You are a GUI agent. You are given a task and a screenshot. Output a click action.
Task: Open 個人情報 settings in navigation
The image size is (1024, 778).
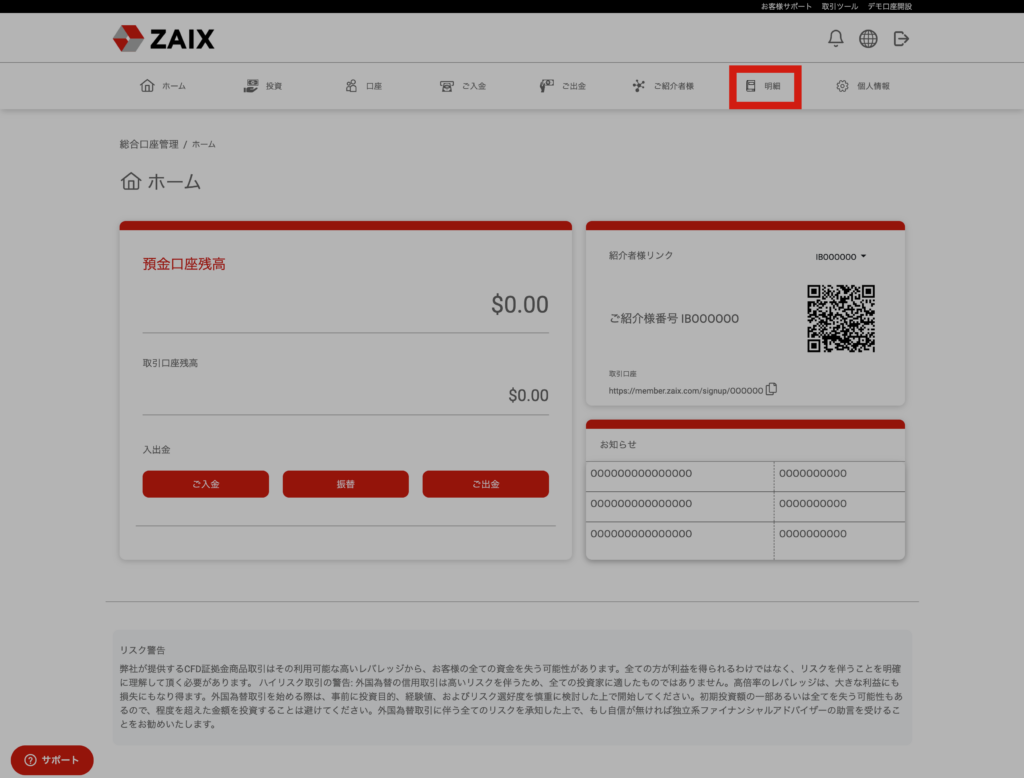coord(862,86)
